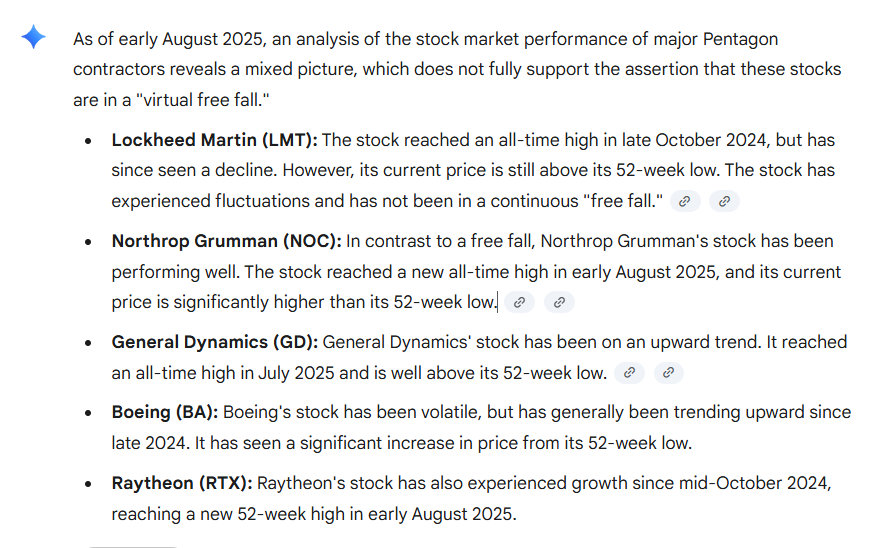Image resolution: width=878 pixels, height=548 pixels.
Task: Open first source link after Northrop Grumman paragraph
Action: (x=519, y=302)
